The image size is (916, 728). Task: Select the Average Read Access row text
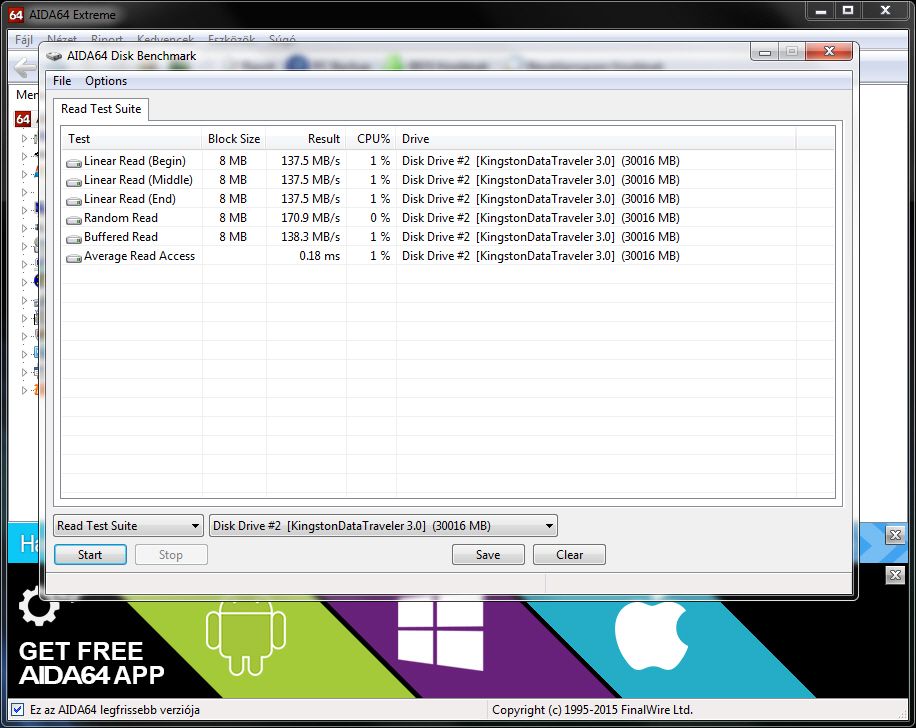click(x=139, y=256)
